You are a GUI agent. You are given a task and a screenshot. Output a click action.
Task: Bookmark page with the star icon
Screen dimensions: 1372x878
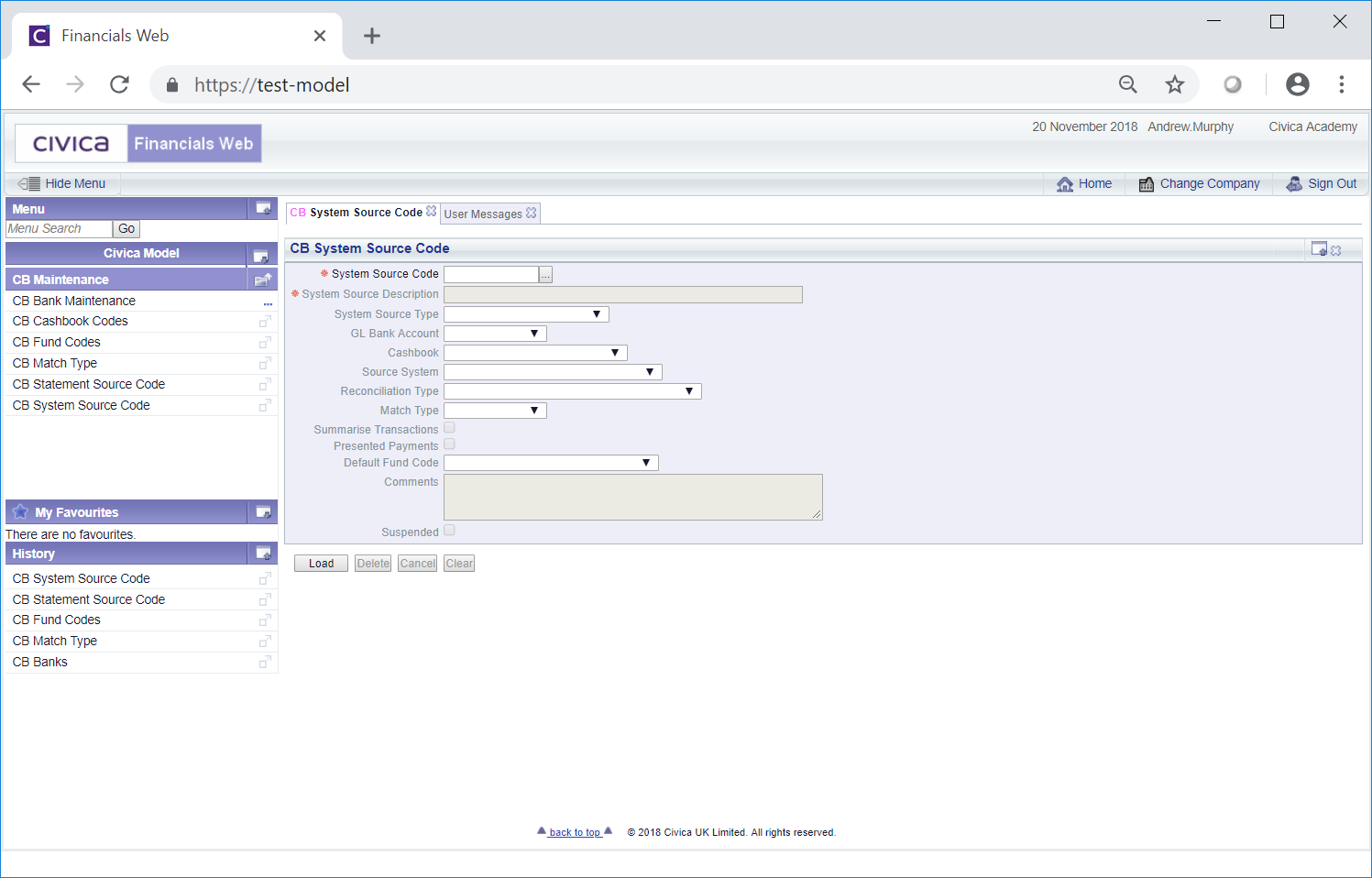[1175, 85]
